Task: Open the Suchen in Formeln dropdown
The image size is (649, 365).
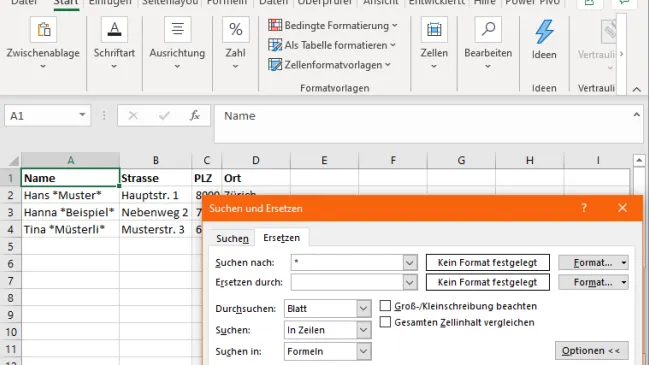Action: (x=327, y=351)
